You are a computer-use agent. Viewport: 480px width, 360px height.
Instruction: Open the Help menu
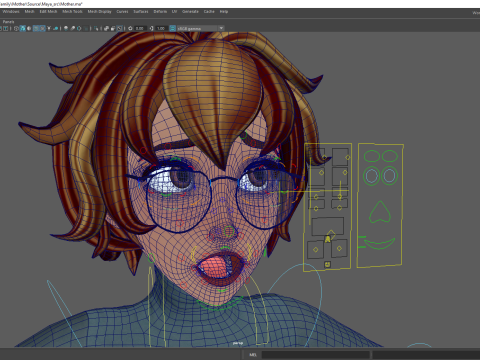click(224, 12)
